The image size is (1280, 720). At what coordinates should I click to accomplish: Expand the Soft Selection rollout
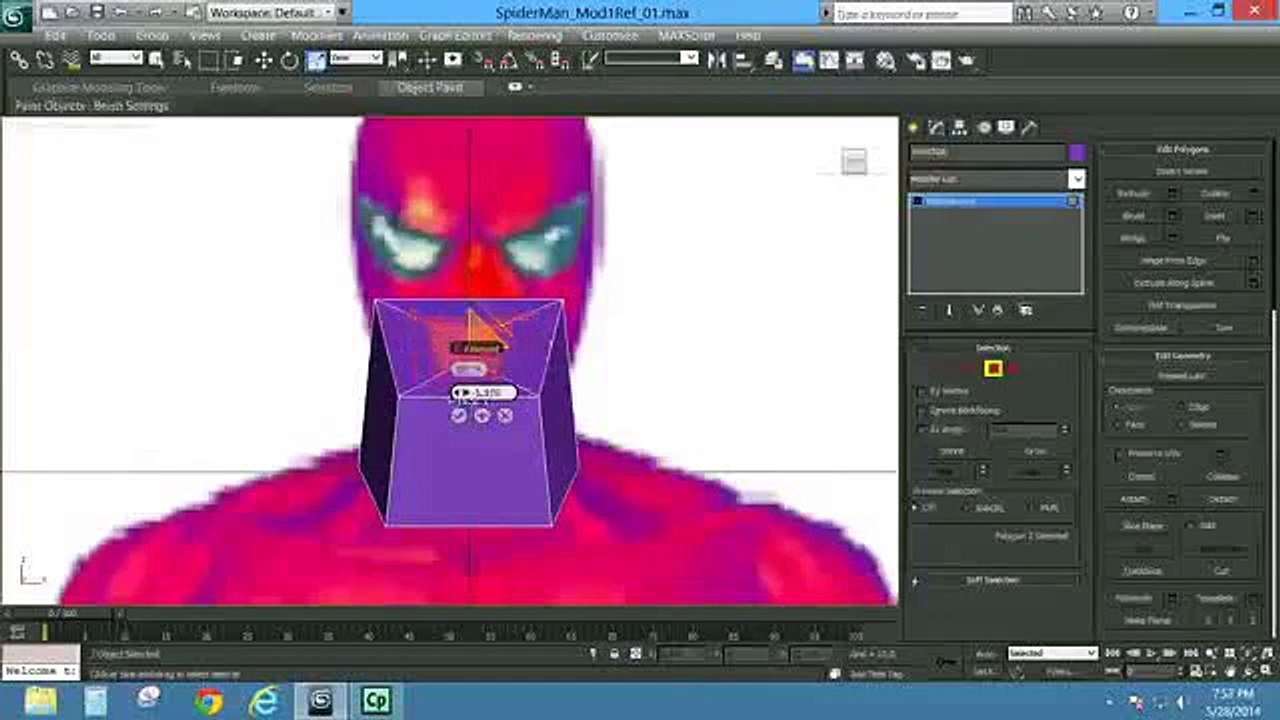click(994, 580)
